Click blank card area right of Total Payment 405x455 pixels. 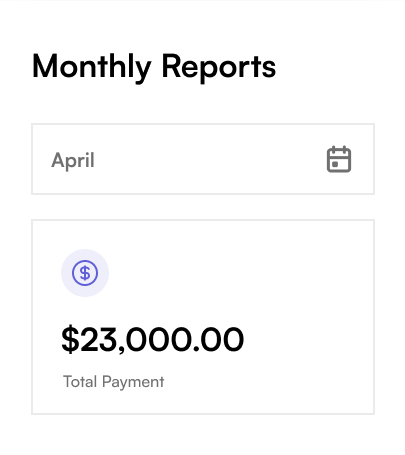tap(268, 382)
